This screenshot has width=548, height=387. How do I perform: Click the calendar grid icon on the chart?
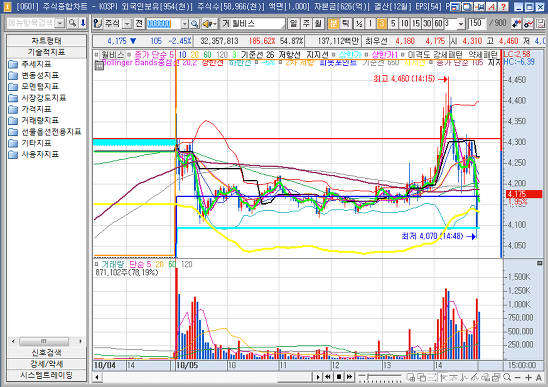click(99, 66)
